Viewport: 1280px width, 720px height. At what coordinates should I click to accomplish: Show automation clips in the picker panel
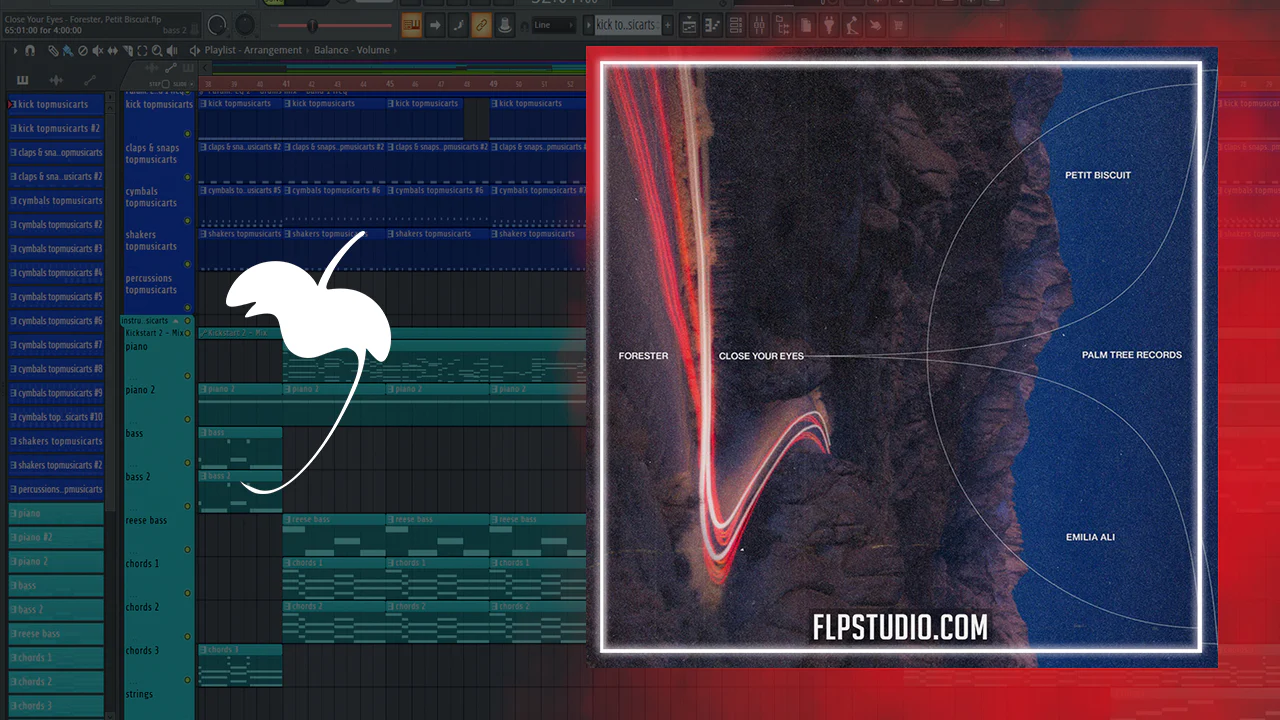tap(90, 80)
